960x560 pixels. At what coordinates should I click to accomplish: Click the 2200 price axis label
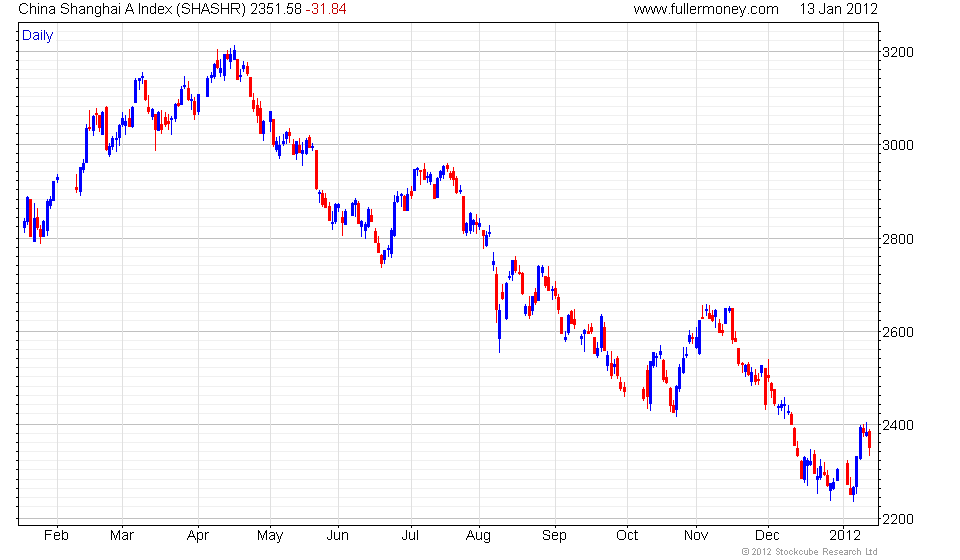(898, 518)
